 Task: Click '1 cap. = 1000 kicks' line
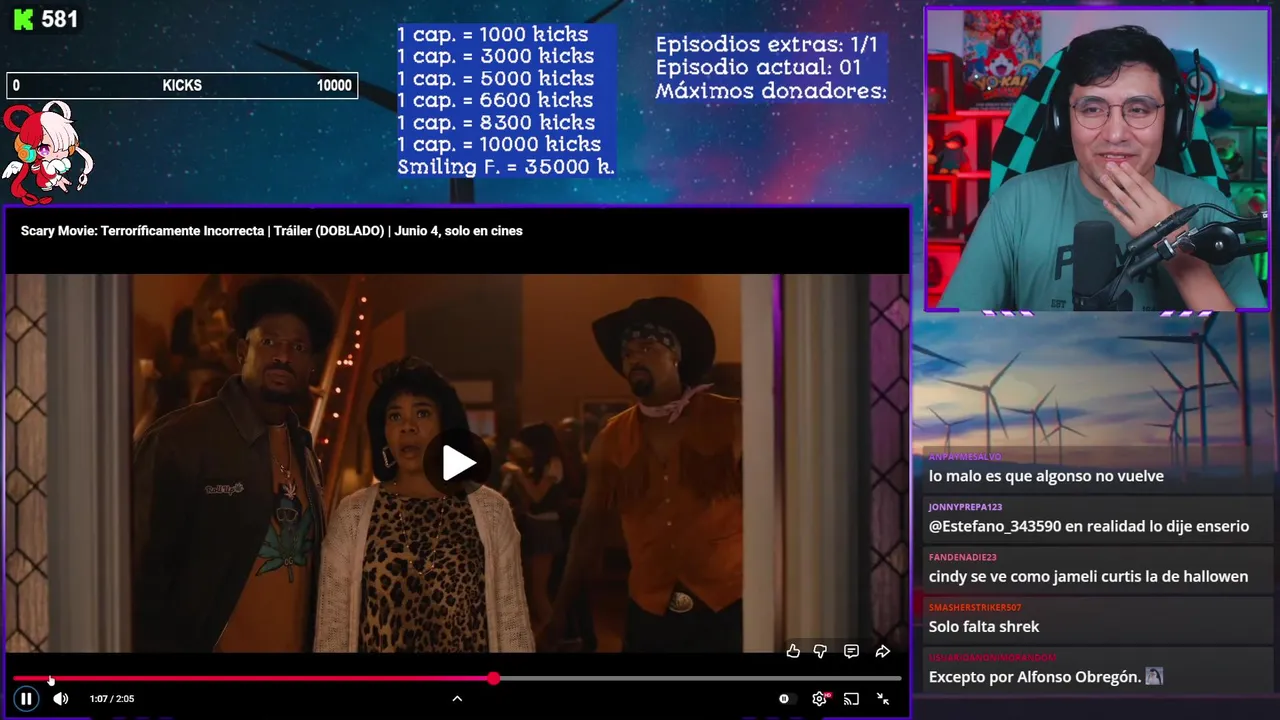(x=493, y=35)
